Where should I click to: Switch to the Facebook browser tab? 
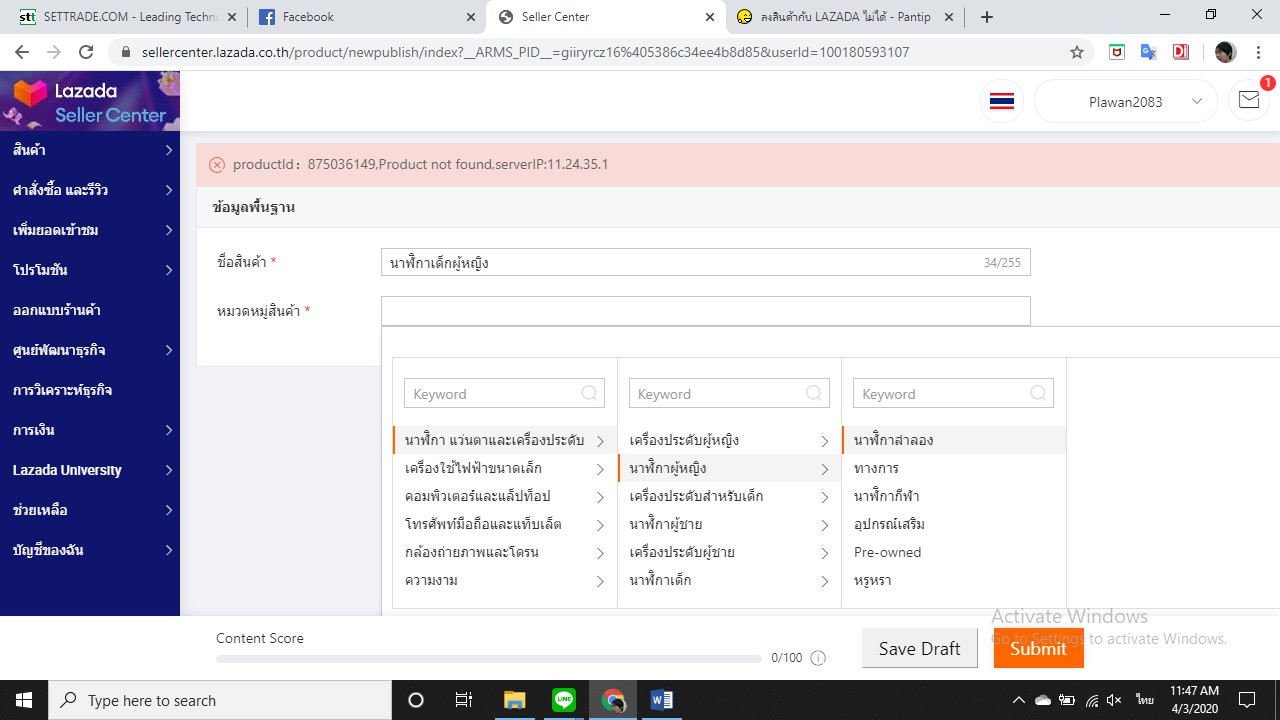tap(366, 17)
